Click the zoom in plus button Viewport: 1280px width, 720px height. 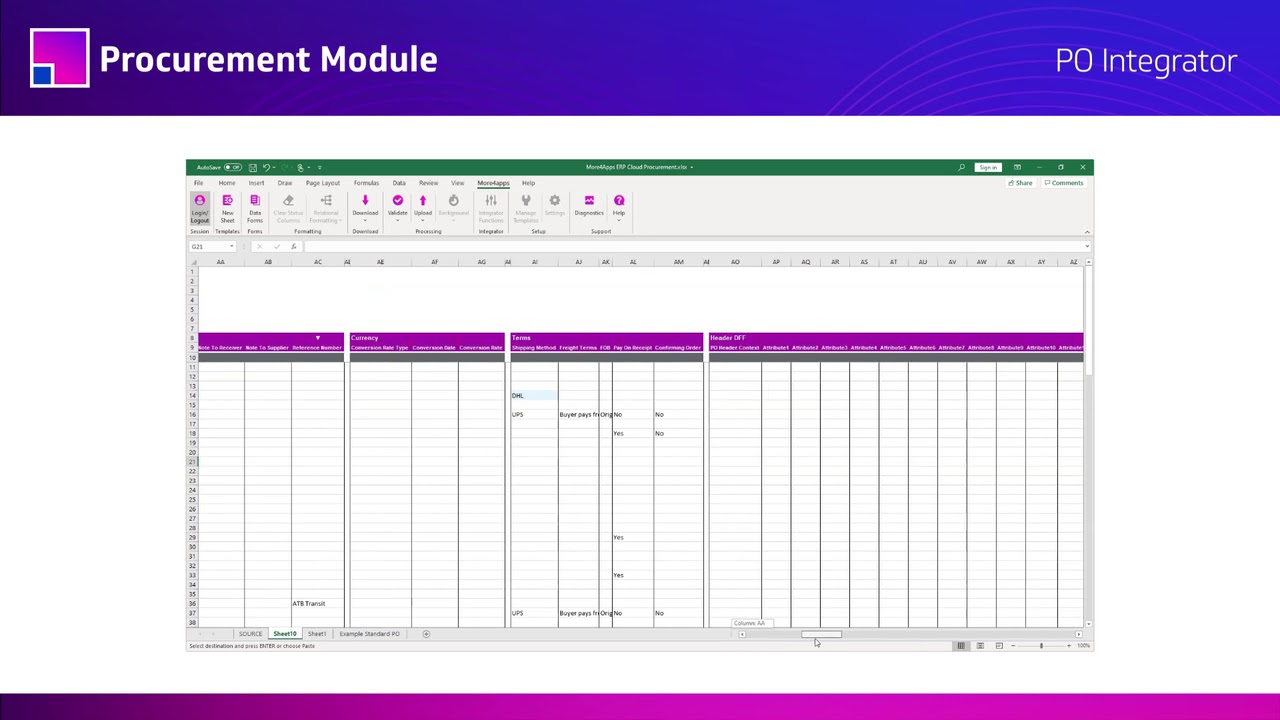pyautogui.click(x=1068, y=646)
